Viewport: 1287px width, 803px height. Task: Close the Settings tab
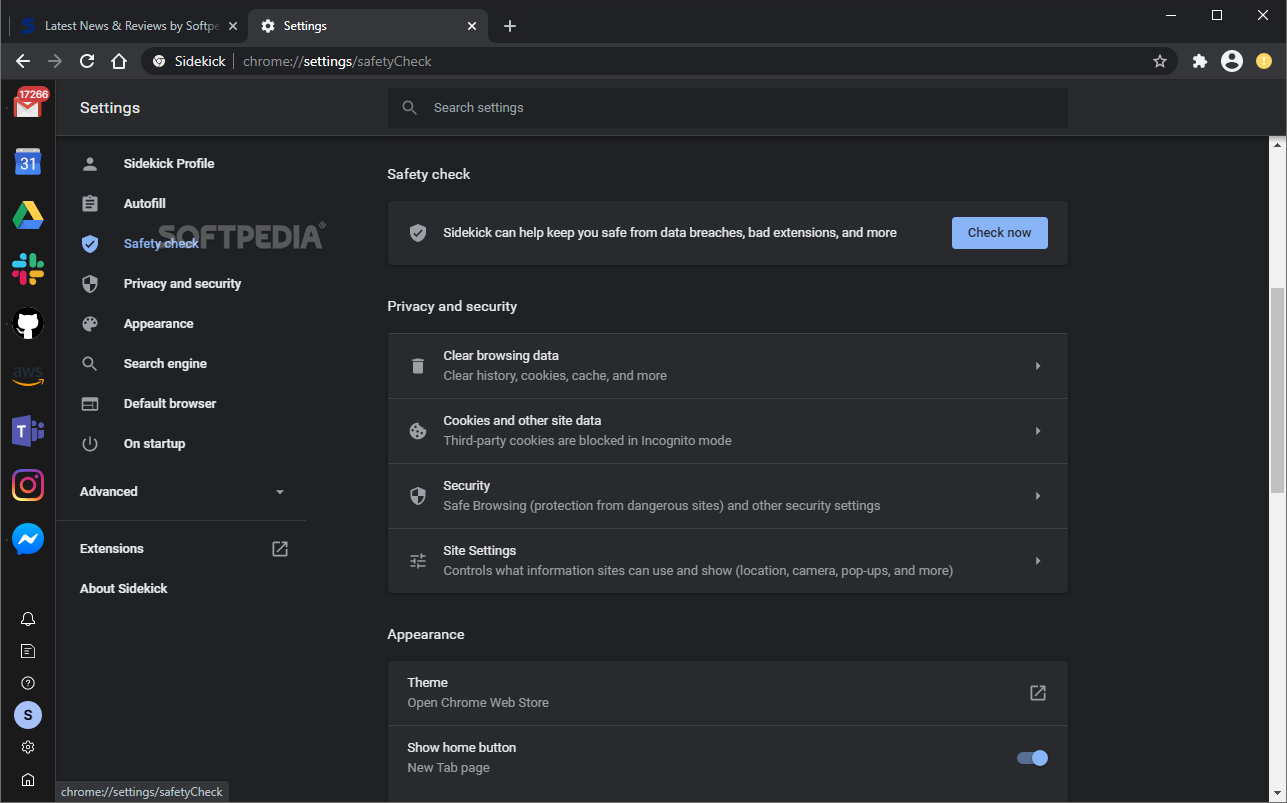[x=472, y=26]
